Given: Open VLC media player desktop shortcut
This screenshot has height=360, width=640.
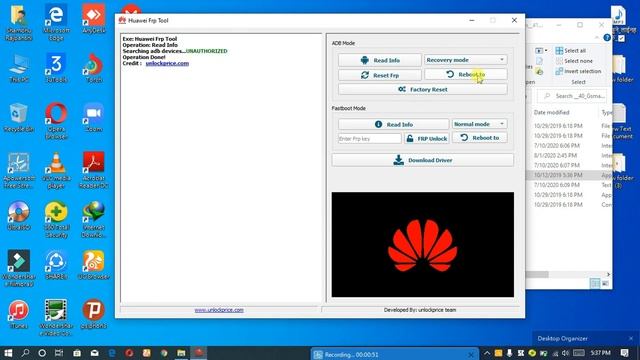Looking at the screenshot, I should point(56,170).
